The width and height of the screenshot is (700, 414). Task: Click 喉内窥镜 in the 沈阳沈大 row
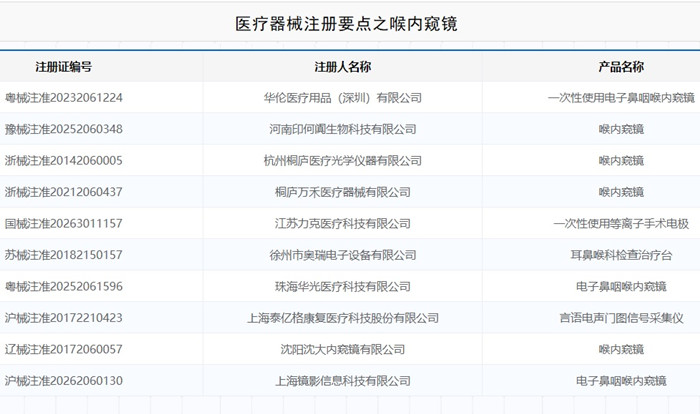click(x=621, y=349)
